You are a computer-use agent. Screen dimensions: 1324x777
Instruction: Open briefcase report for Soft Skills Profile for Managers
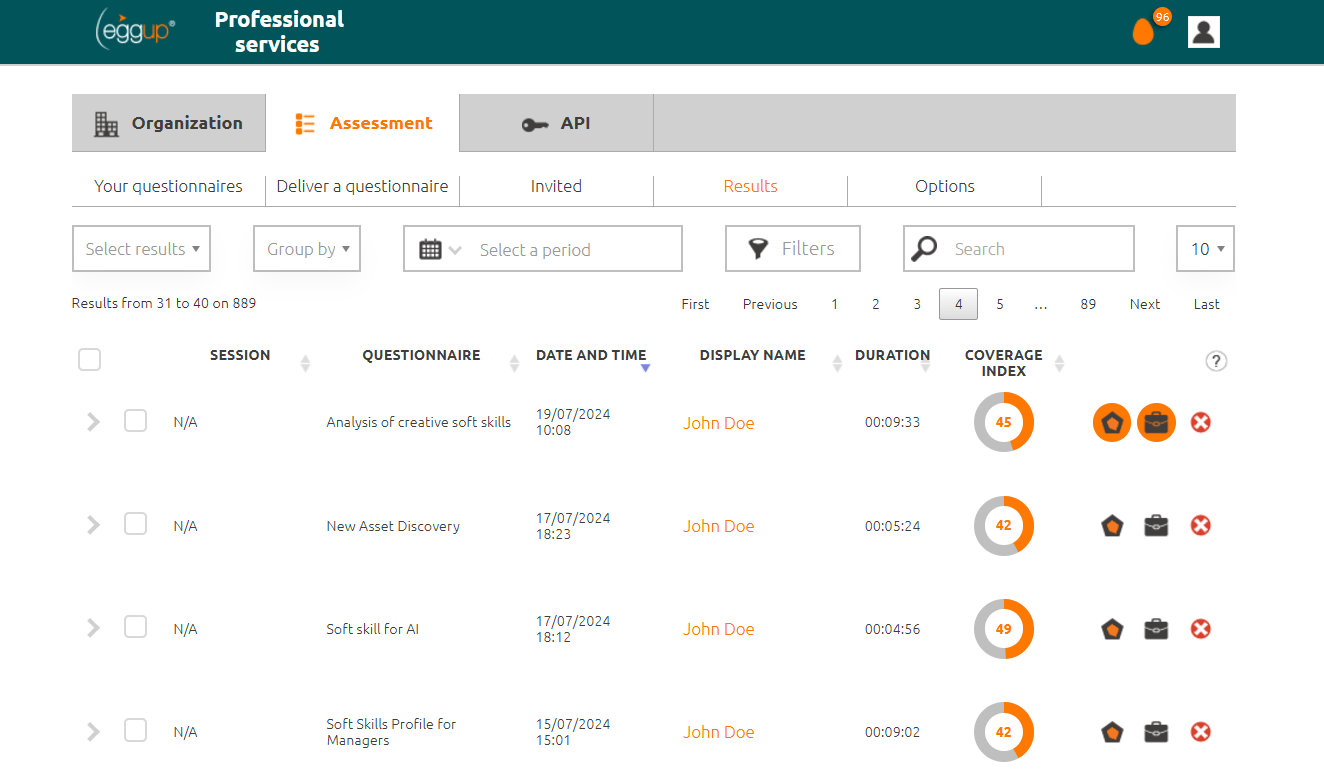coord(1156,732)
